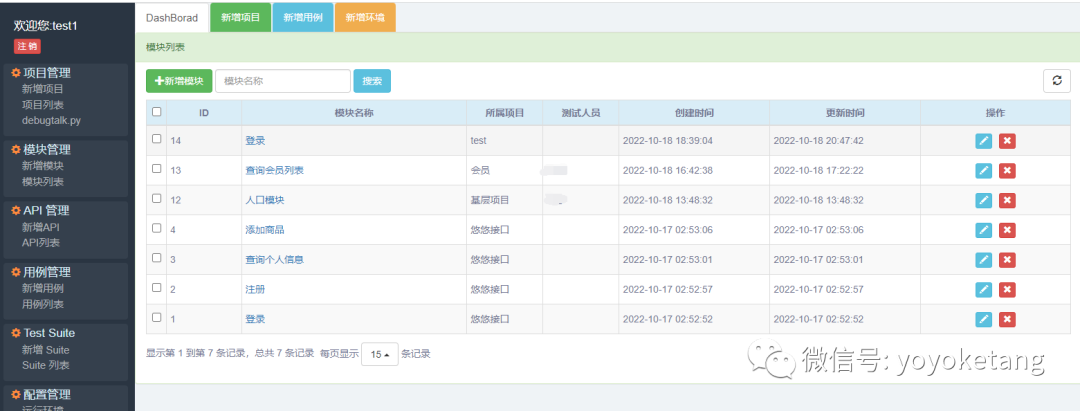Open 新增 Suite in the sidebar

click(x=45, y=350)
